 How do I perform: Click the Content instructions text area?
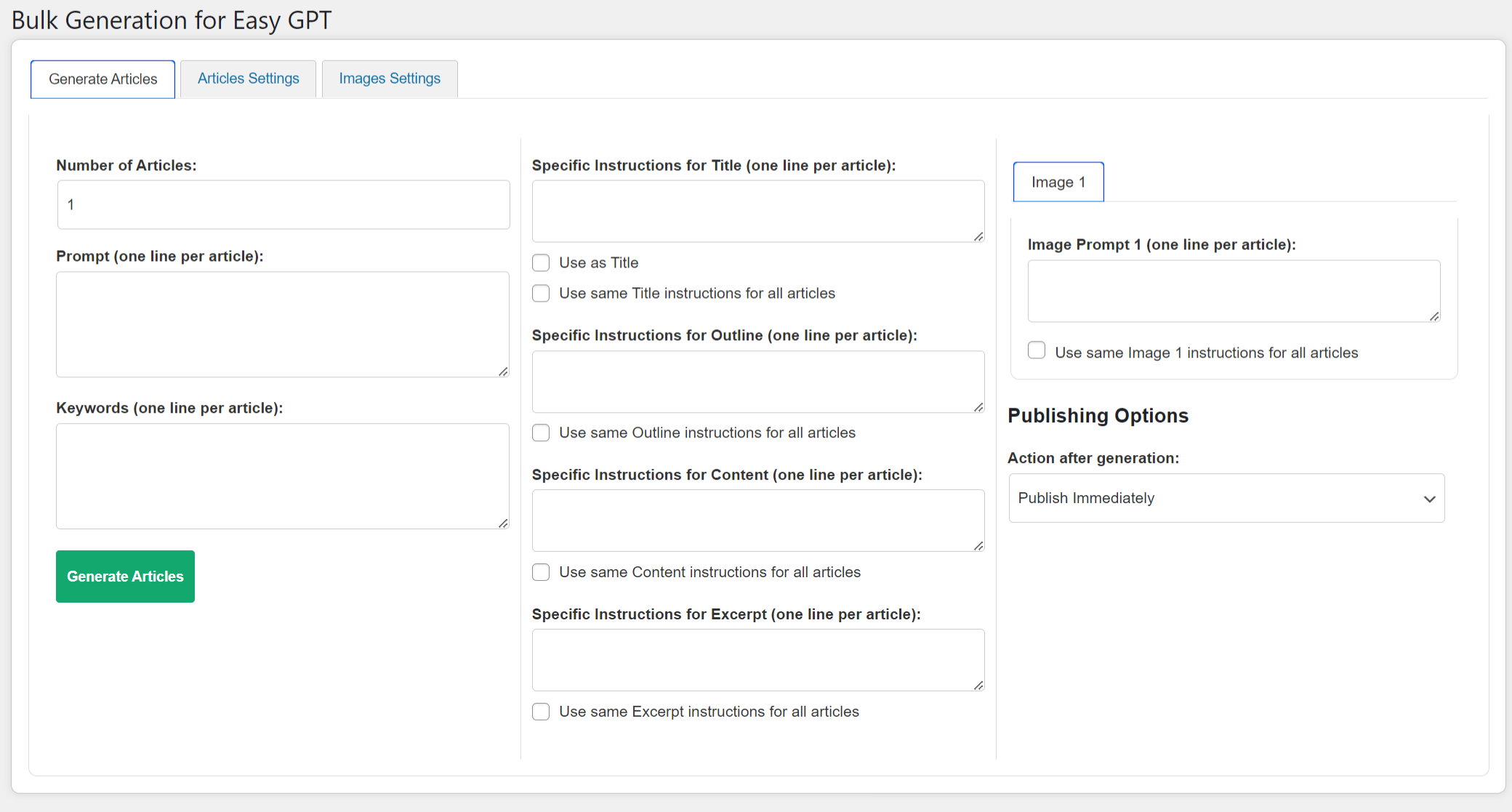tap(758, 520)
